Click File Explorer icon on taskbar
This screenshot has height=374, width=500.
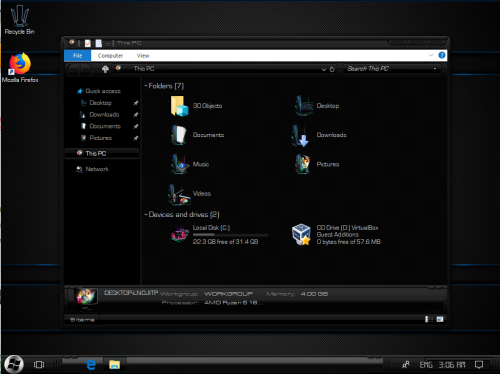point(114,365)
